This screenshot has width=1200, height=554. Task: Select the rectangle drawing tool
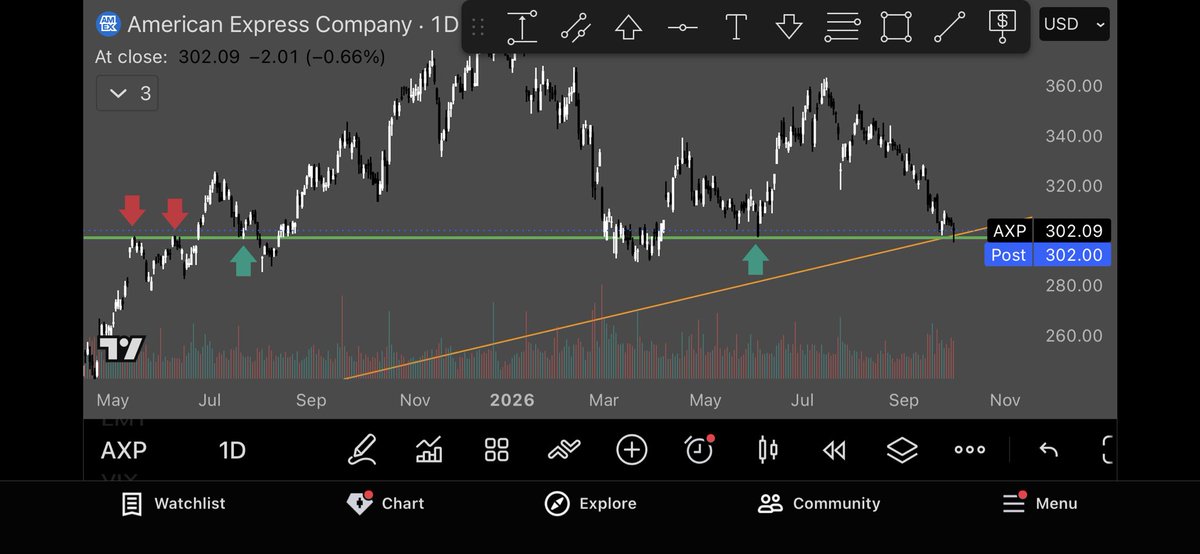pyautogui.click(x=896, y=27)
